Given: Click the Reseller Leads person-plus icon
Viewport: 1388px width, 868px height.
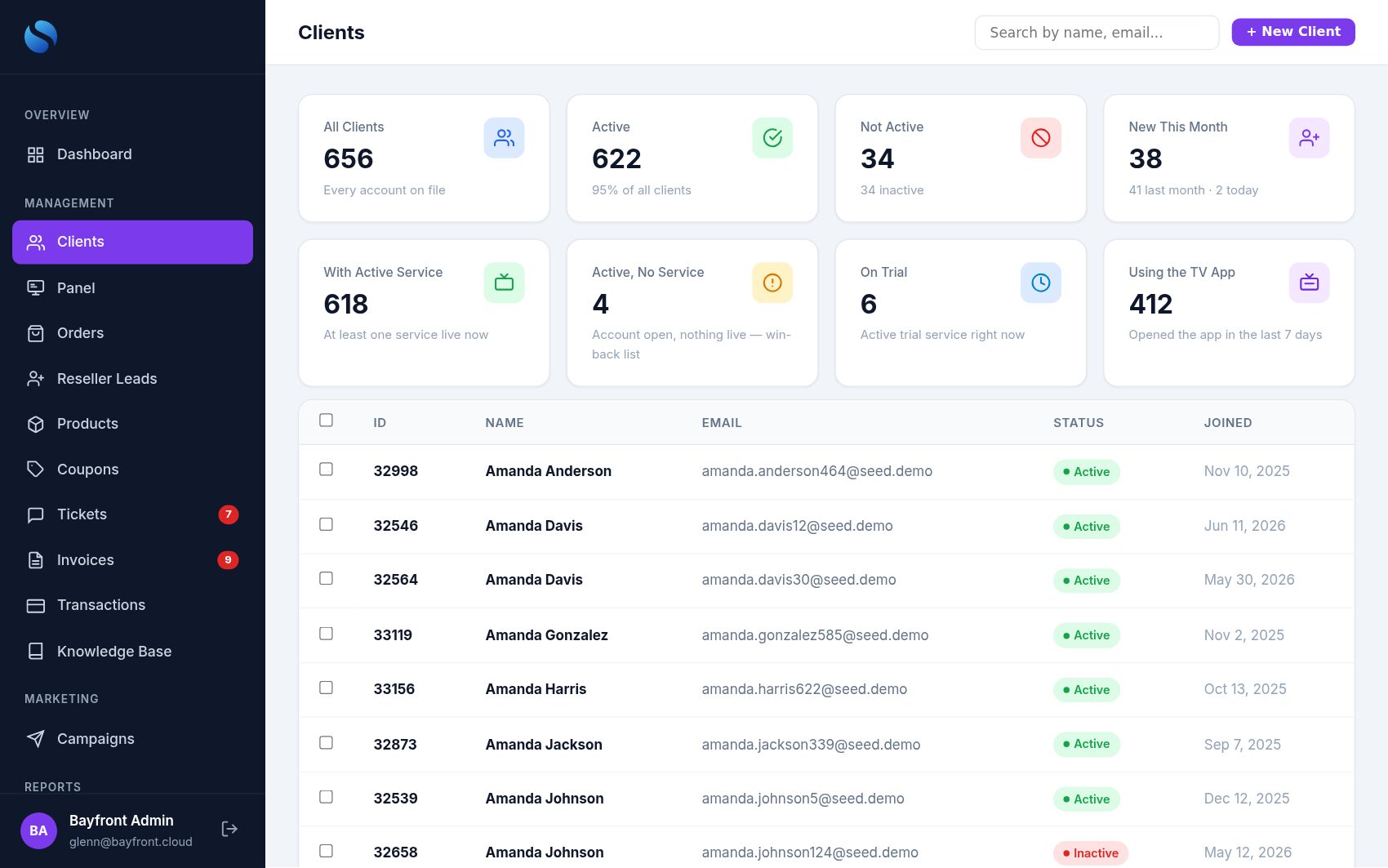Looking at the screenshot, I should pos(36,378).
